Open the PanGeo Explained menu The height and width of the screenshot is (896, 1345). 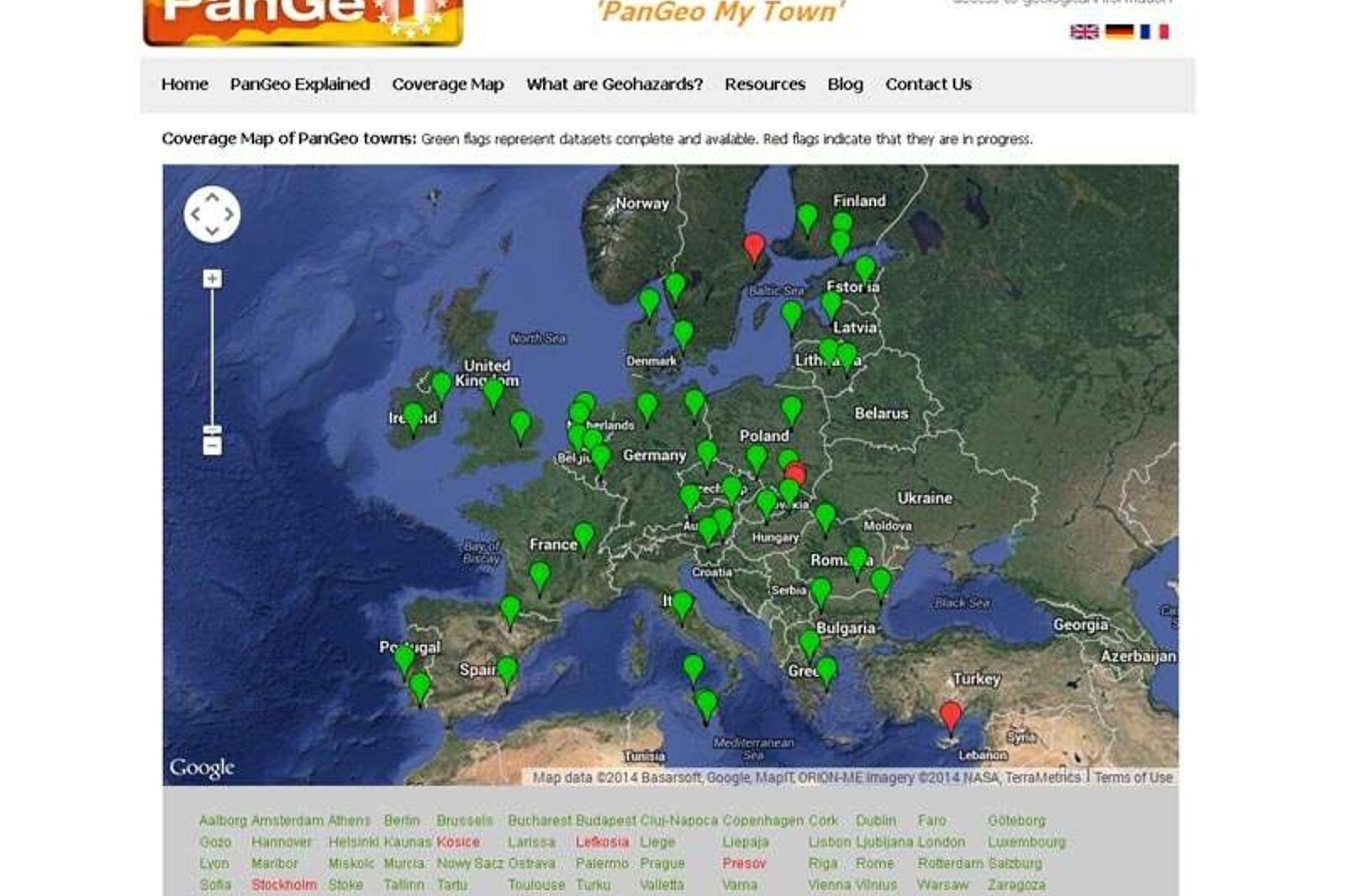click(299, 84)
